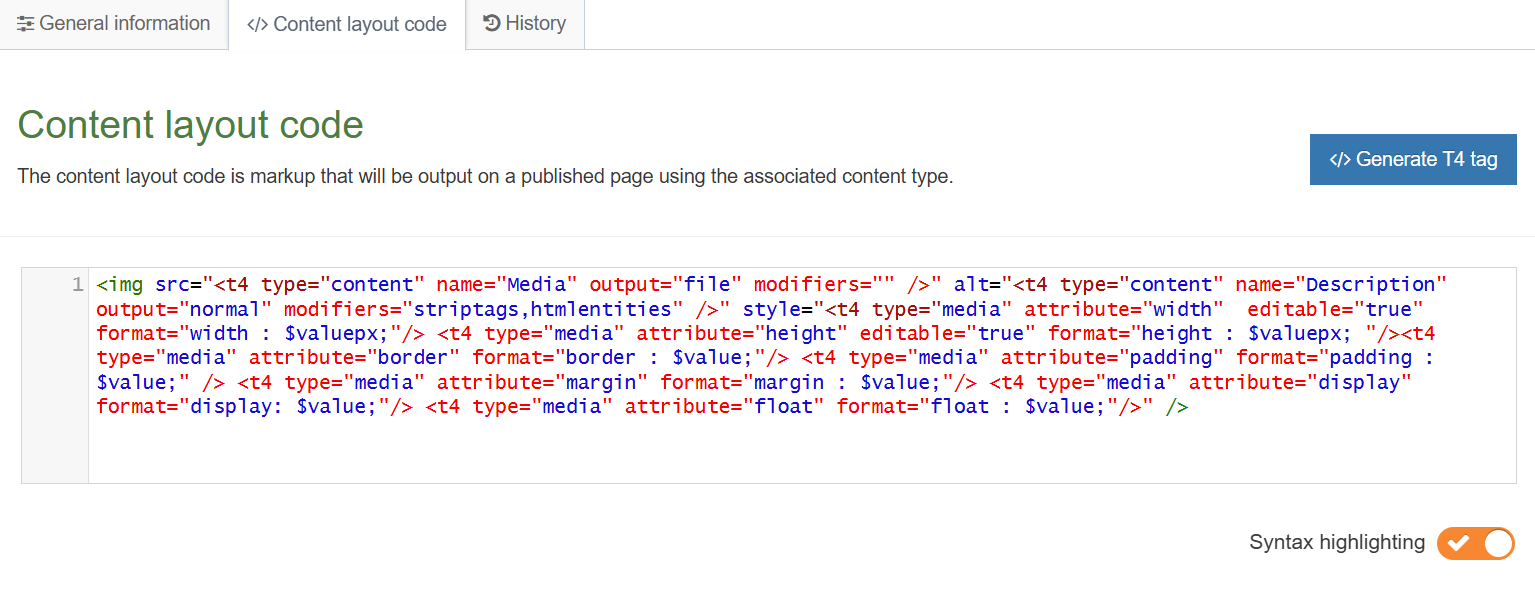Image resolution: width=1535 pixels, height=590 pixels.
Task: Open the General information tab
Action: tap(113, 23)
